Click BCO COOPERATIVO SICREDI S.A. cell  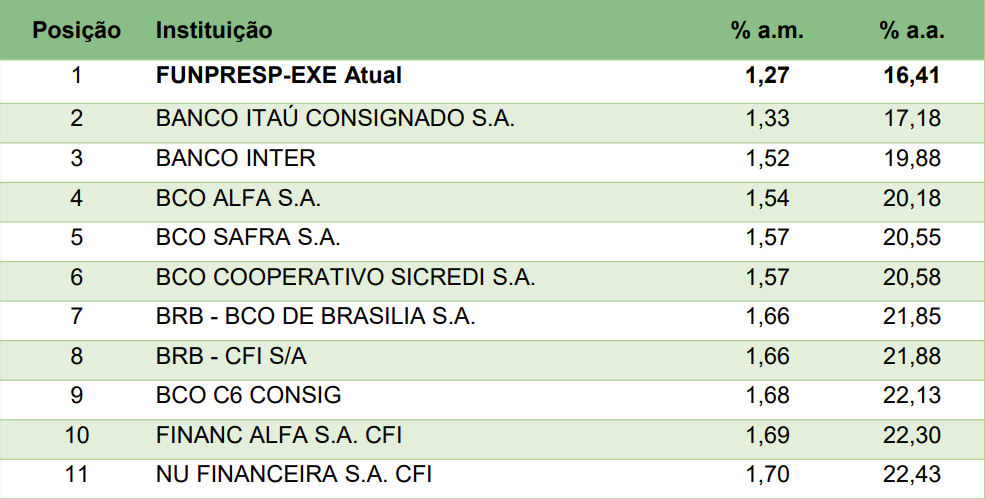tap(346, 277)
